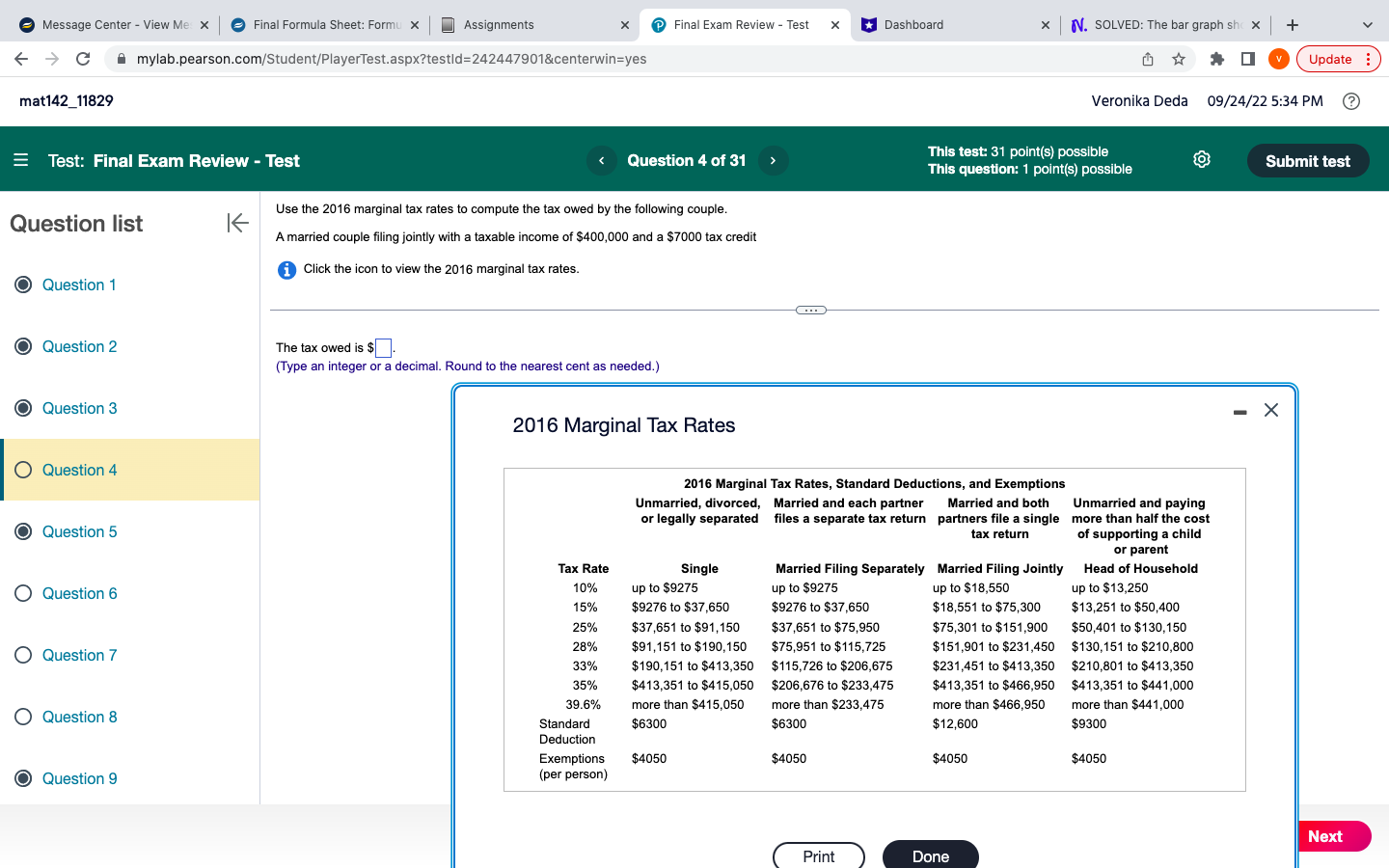This screenshot has height=868, width=1389.
Task: Open the tab search chevron
Action: pyautogui.click(x=1368, y=25)
